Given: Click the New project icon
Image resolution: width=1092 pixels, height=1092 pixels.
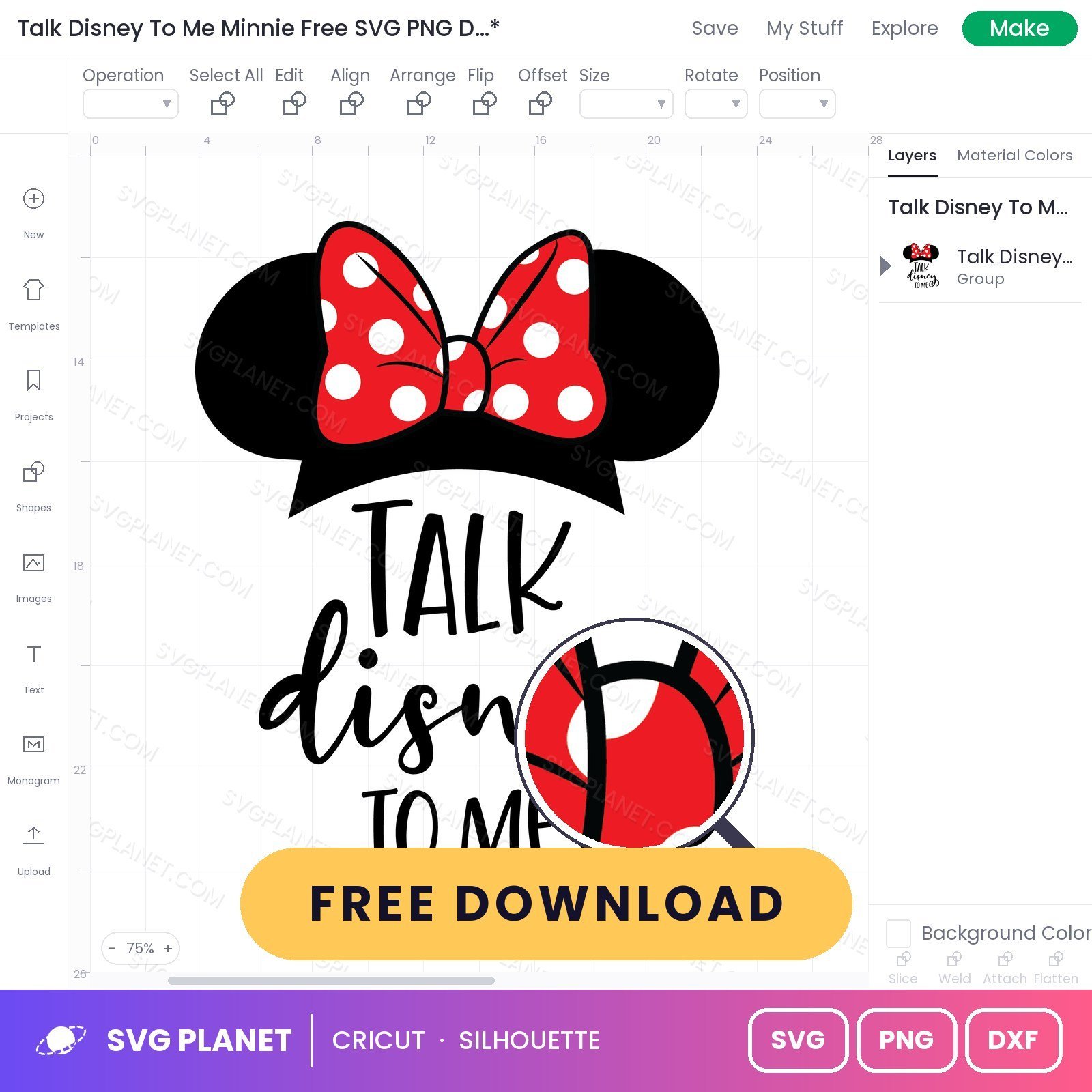Looking at the screenshot, I should pyautogui.click(x=33, y=199).
